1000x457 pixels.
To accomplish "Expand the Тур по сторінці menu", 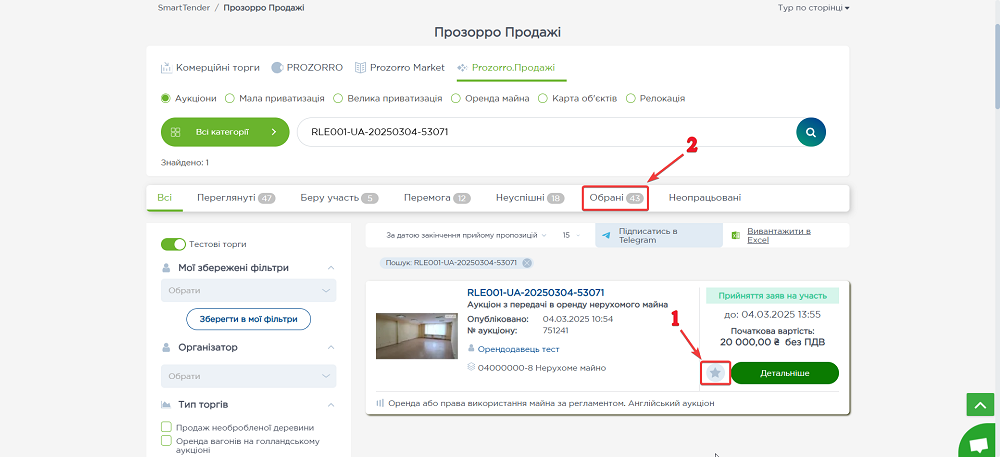I will coord(813,8).
